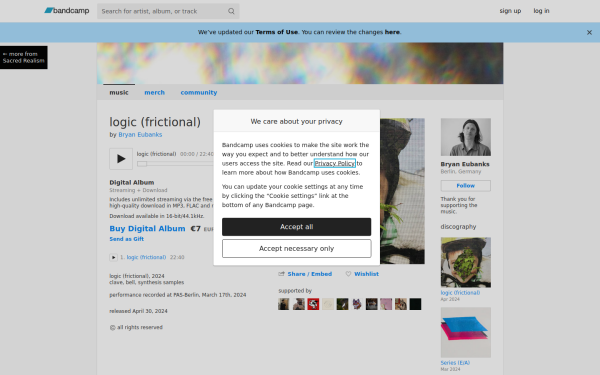
Task: Open the log in link
Action: (541, 11)
